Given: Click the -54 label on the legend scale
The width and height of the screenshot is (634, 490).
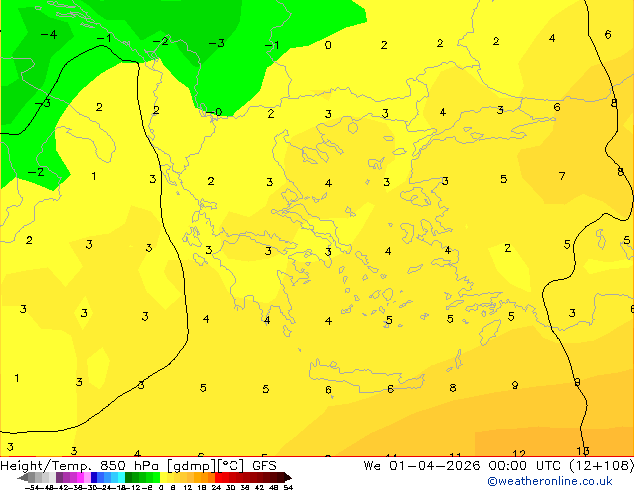Looking at the screenshot, I should coord(32,488).
